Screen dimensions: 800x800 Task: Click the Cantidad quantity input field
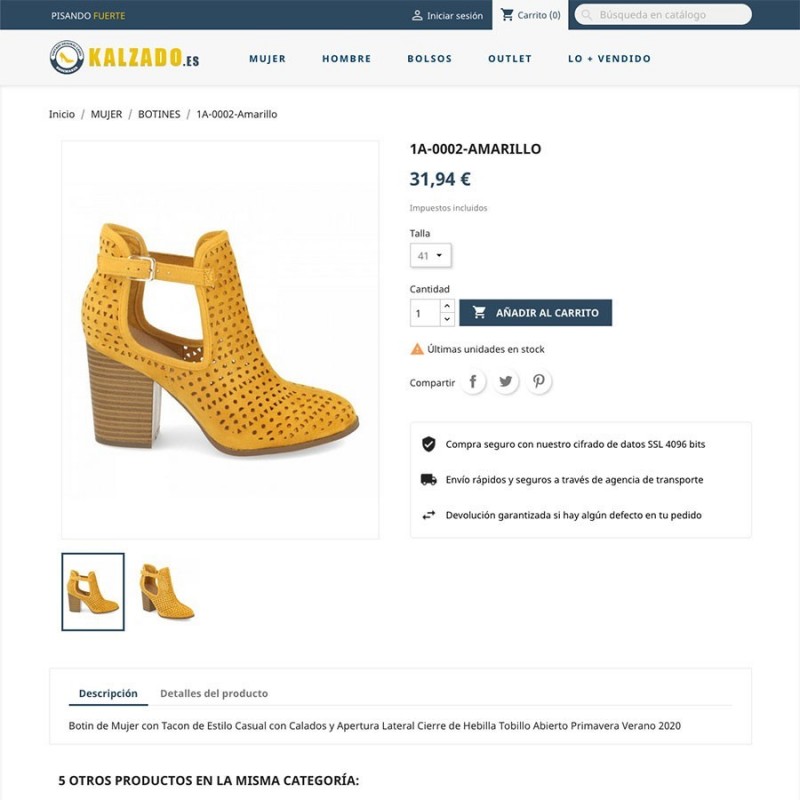[425, 313]
